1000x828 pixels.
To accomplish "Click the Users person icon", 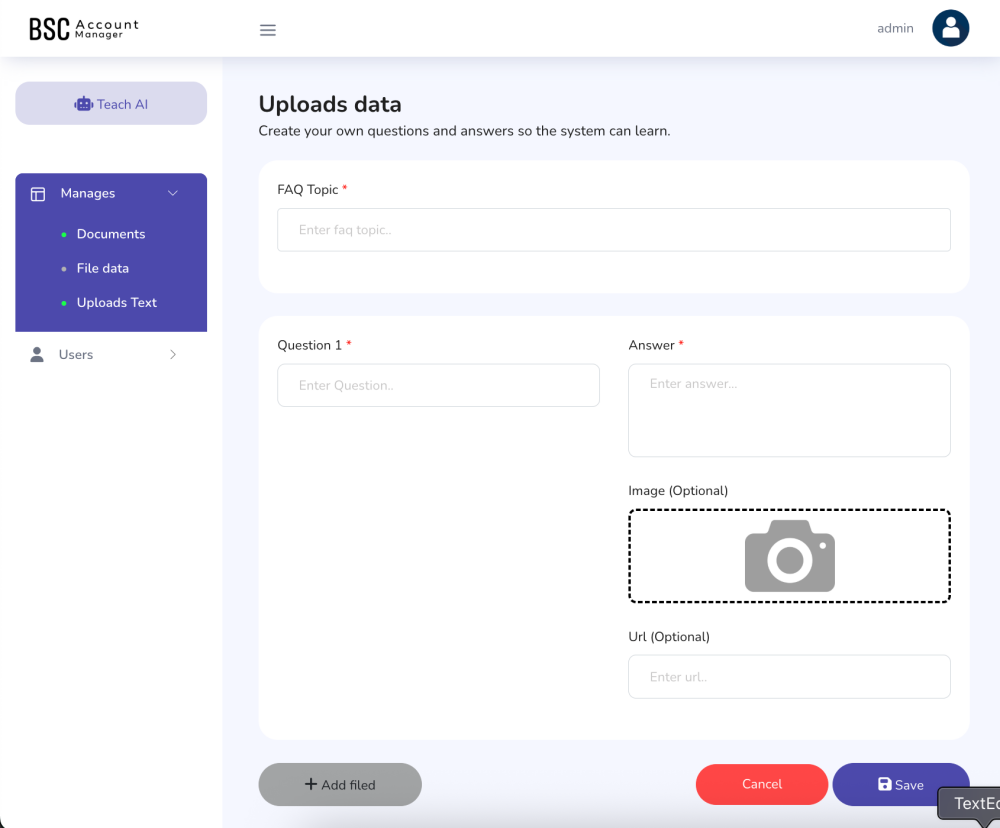I will tap(37, 355).
